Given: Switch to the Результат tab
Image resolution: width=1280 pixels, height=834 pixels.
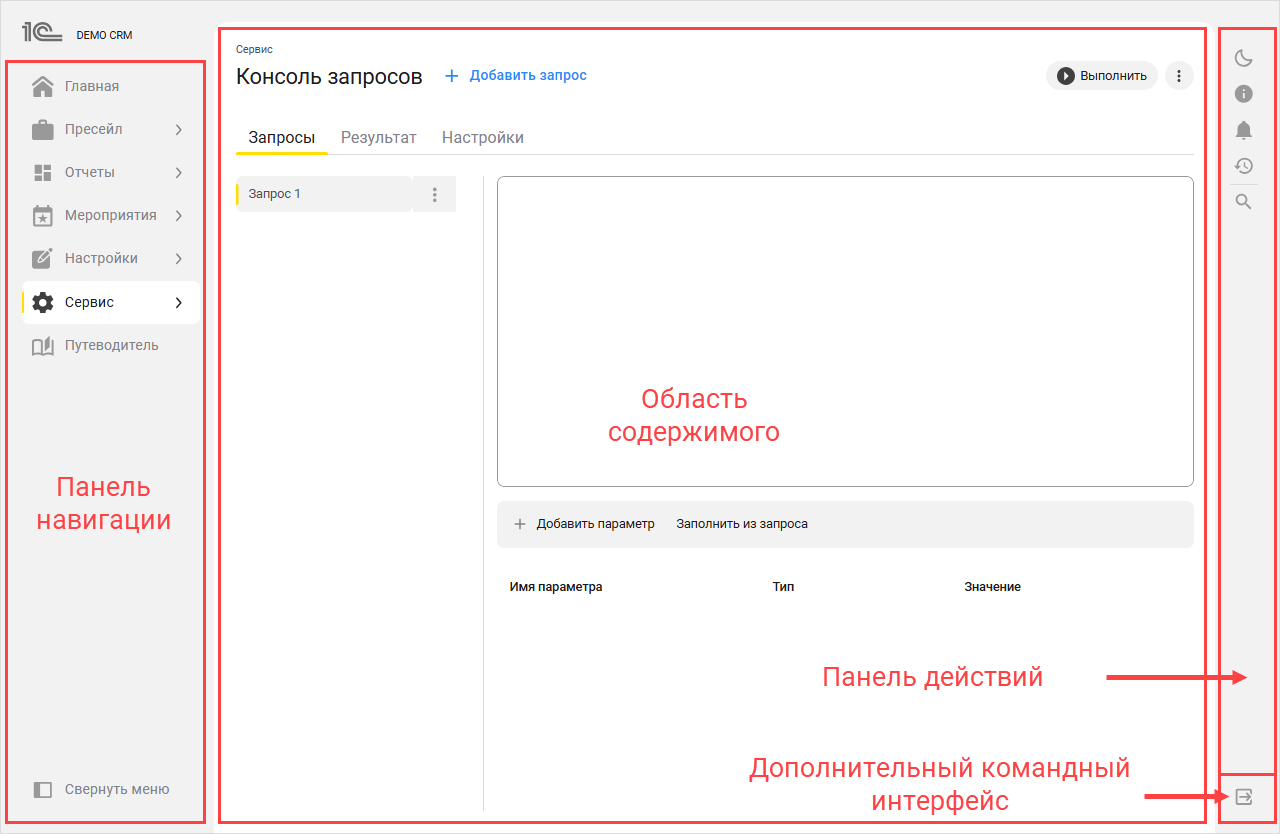Looking at the screenshot, I should [378, 138].
